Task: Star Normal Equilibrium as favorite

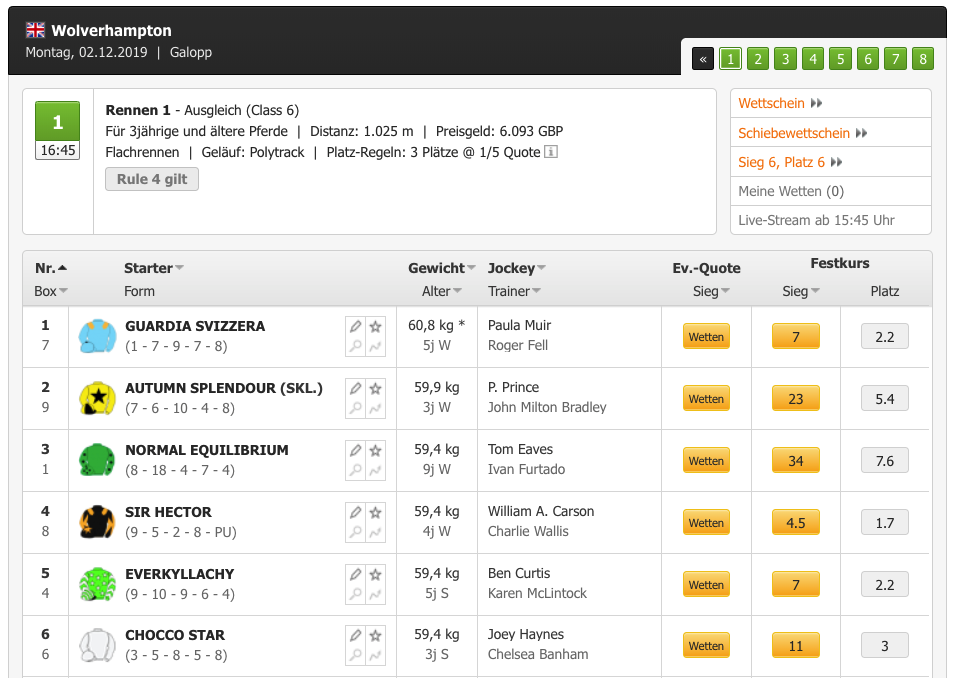Action: click(375, 450)
